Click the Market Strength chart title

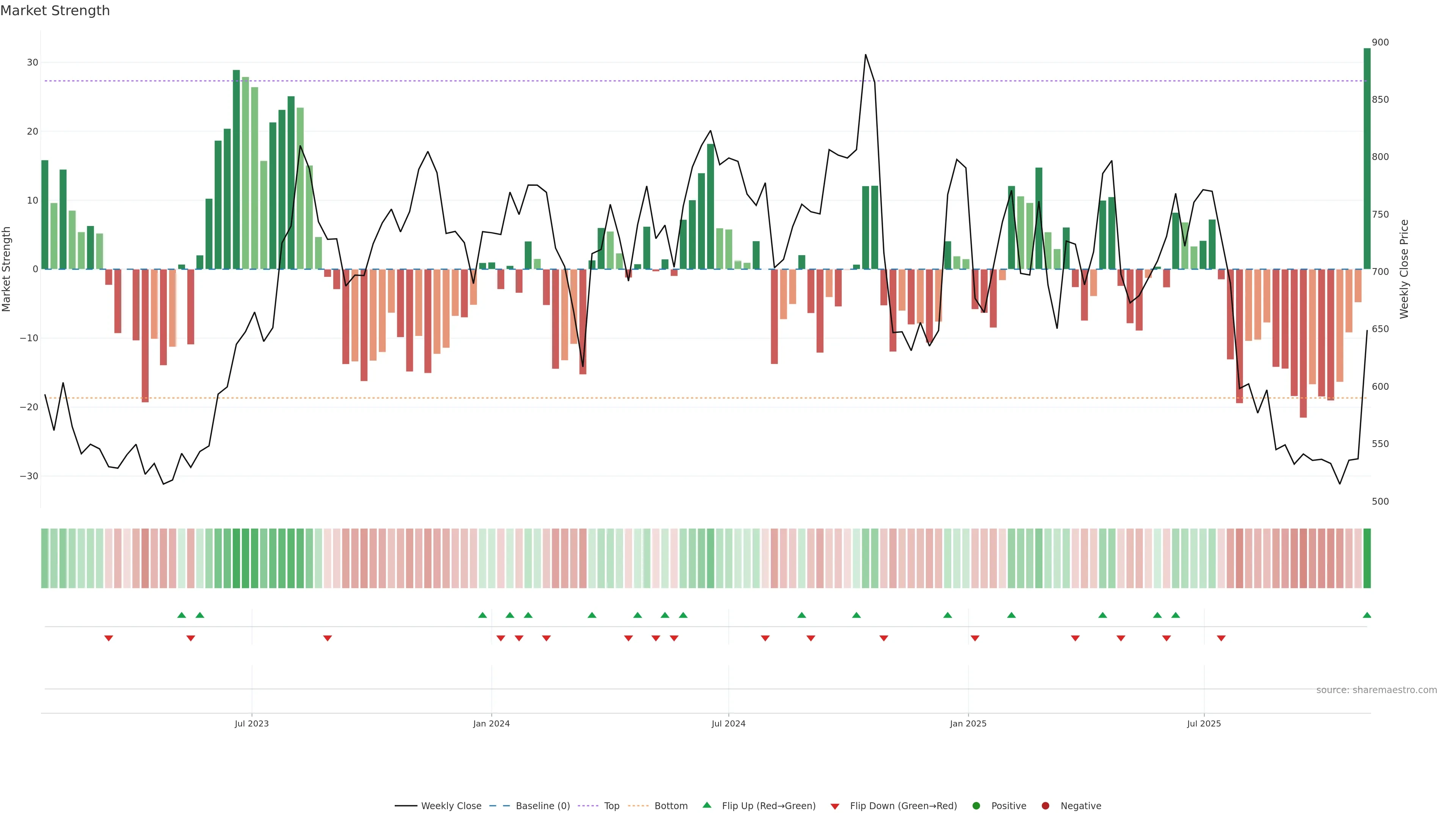tap(55, 11)
